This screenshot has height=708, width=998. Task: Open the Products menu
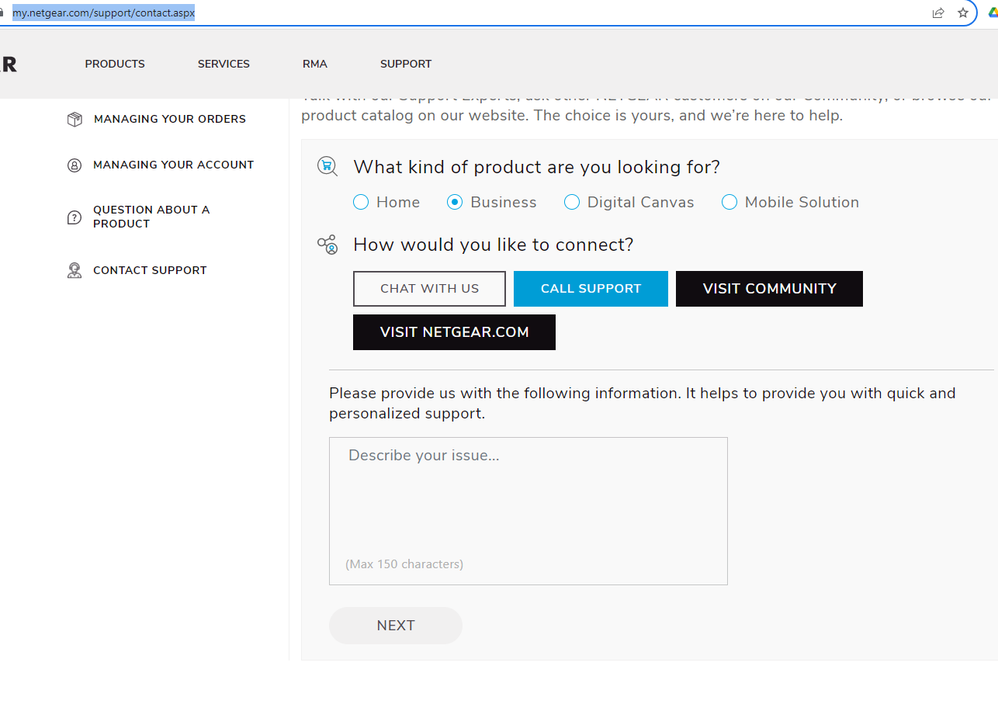pyautogui.click(x=115, y=64)
